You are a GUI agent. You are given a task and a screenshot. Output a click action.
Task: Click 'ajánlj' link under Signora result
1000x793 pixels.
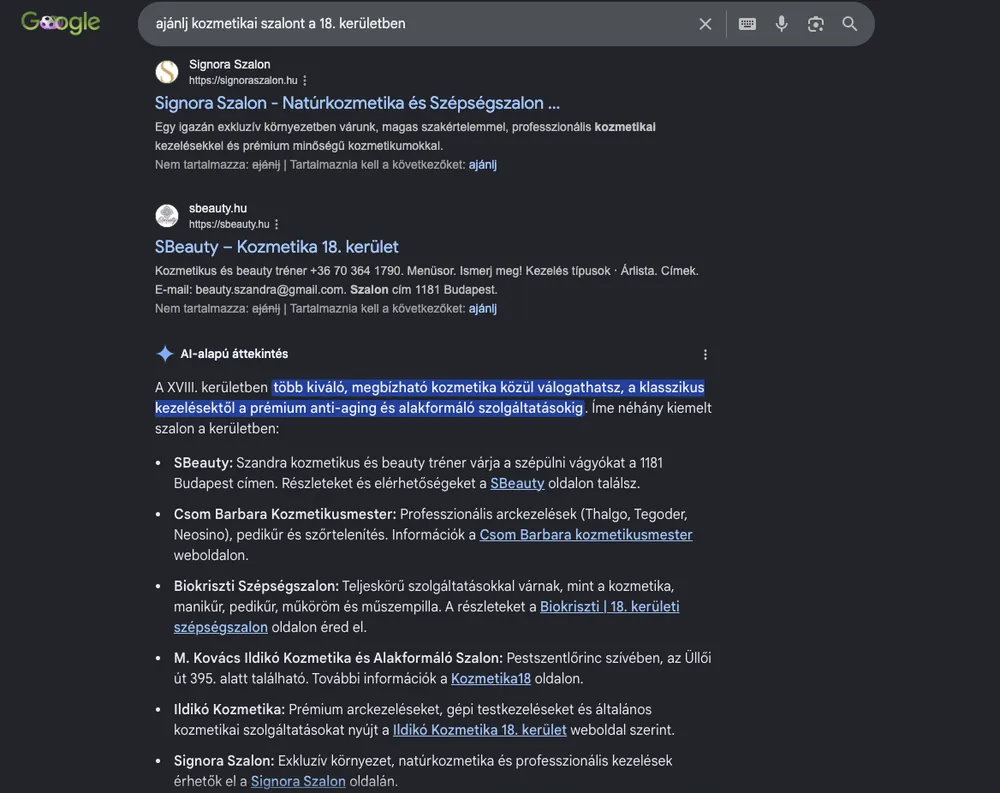pyautogui.click(x=483, y=165)
